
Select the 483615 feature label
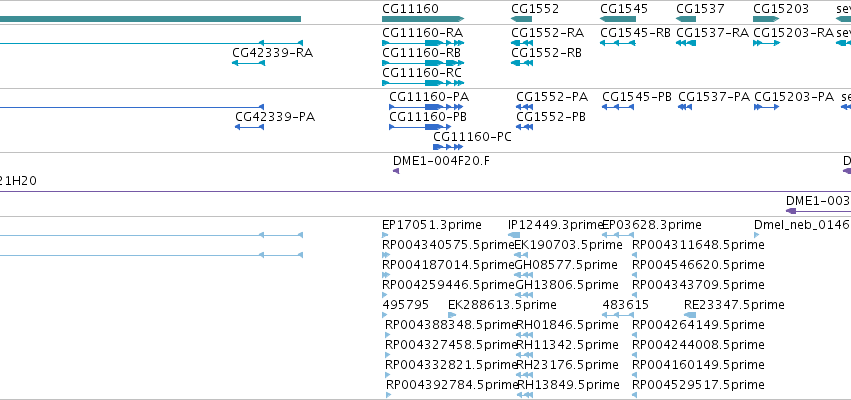(x=626, y=306)
